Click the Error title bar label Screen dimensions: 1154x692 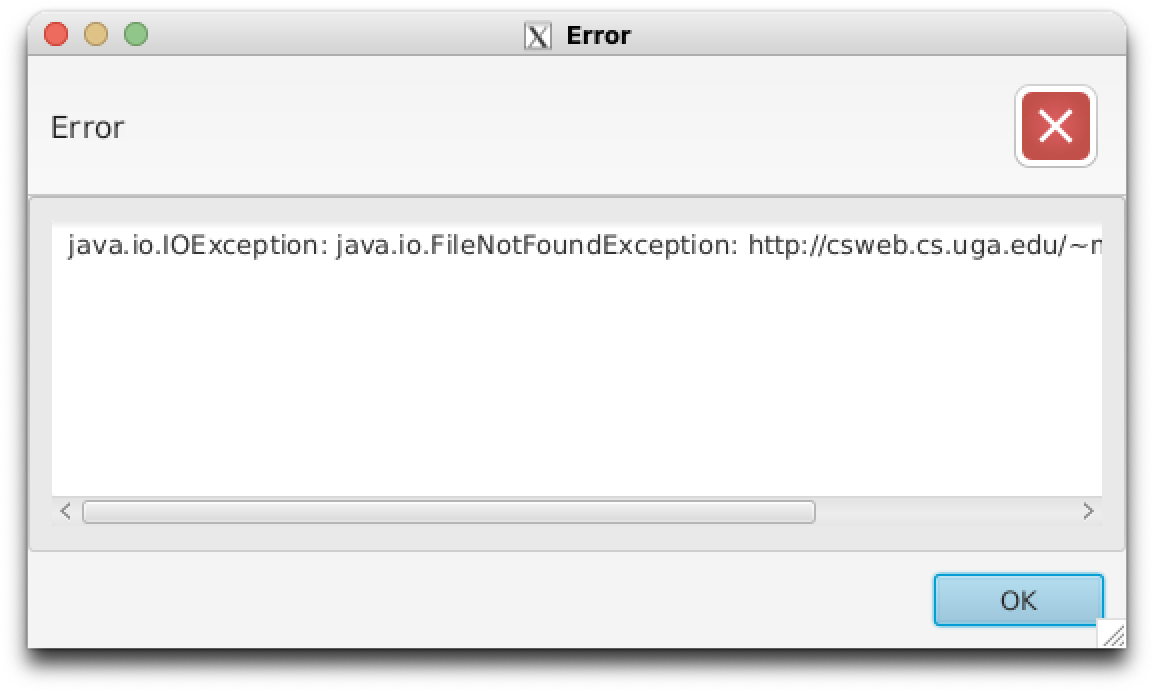[599, 35]
